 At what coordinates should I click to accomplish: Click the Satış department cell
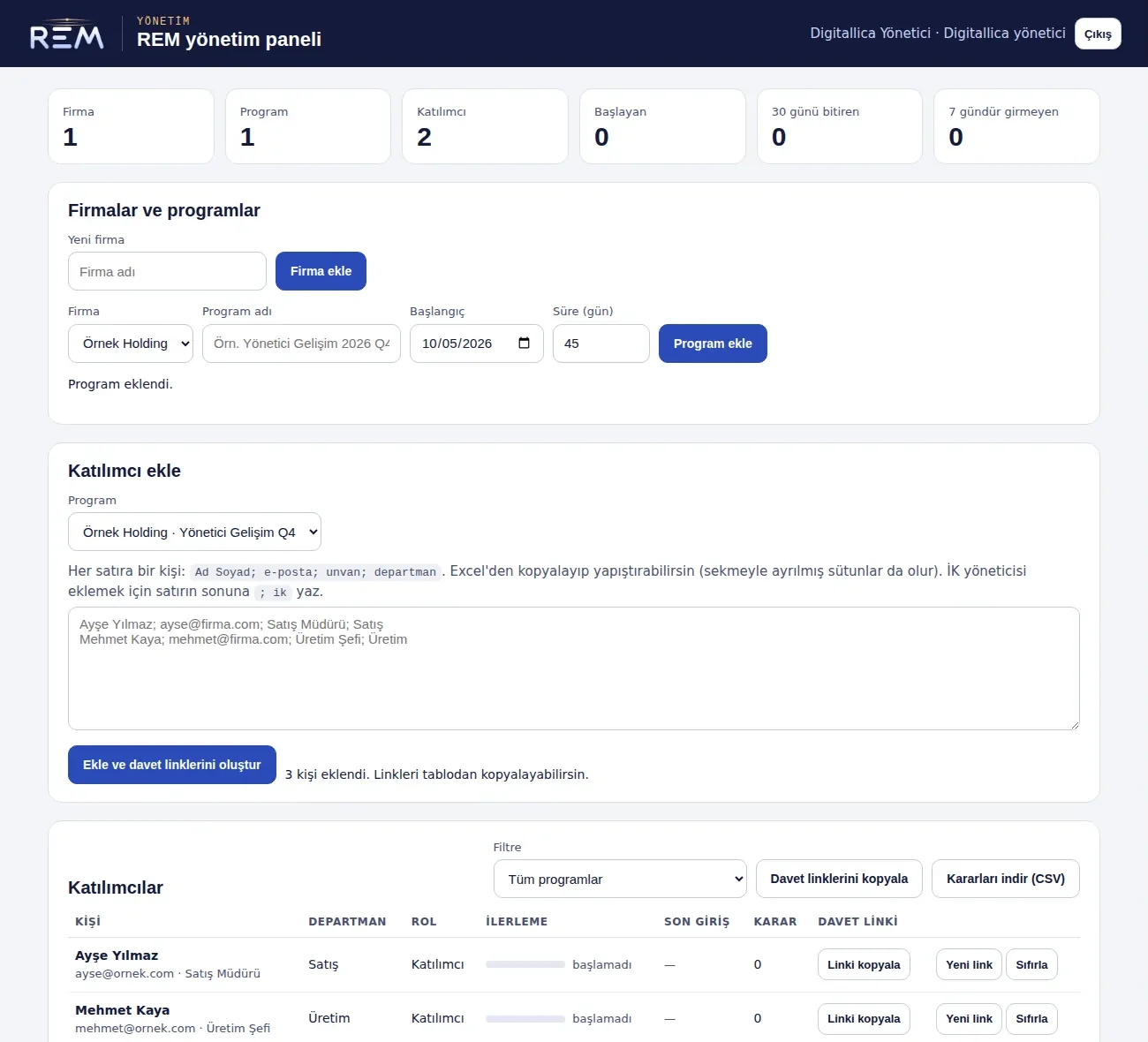pos(323,964)
